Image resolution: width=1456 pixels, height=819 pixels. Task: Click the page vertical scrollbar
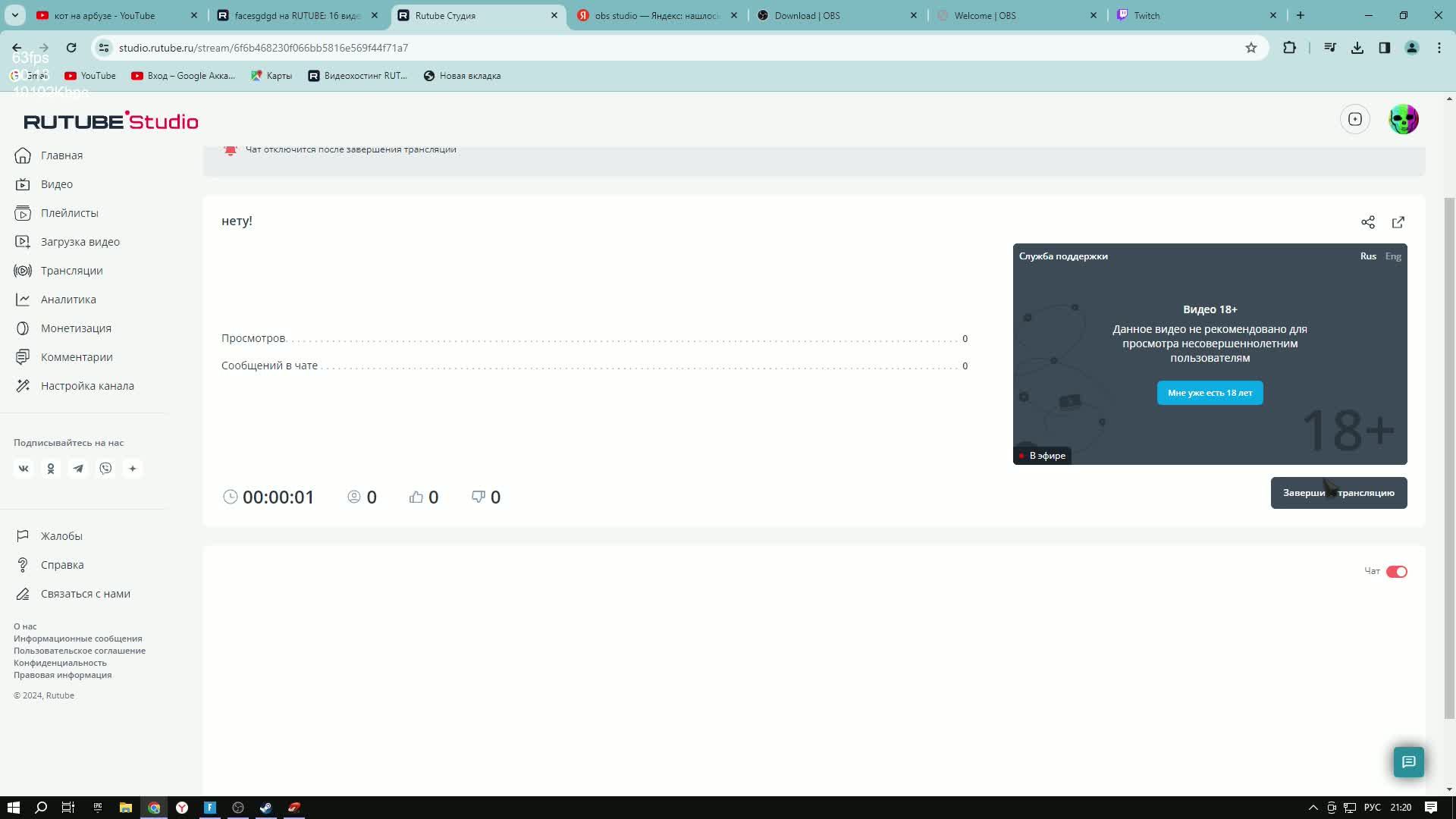pyautogui.click(x=1449, y=455)
